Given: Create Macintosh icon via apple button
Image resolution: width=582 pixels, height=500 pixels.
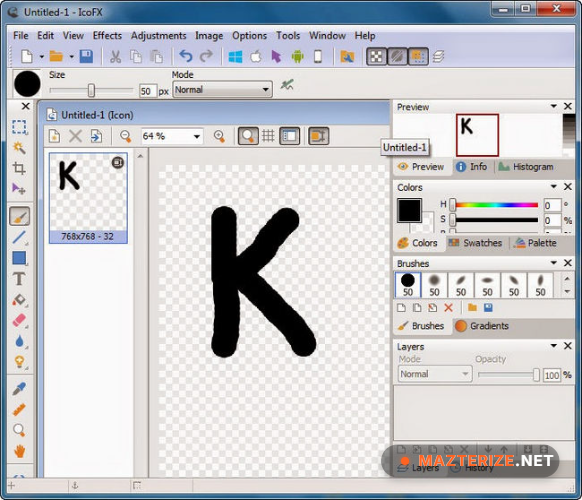Looking at the screenshot, I should pyautogui.click(x=256, y=56).
